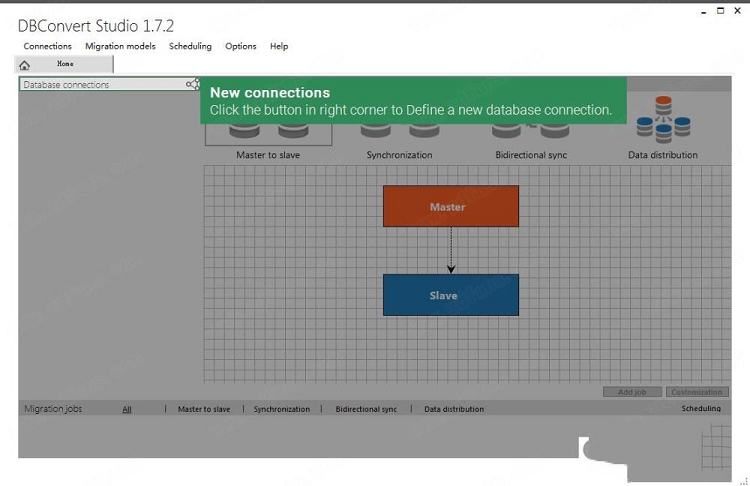Click the new database connection icon
Screen dimensions: 750x486
(192, 84)
